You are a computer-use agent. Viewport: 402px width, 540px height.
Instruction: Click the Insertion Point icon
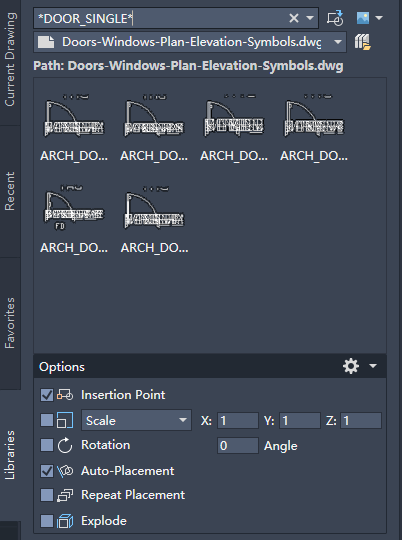(x=65, y=395)
